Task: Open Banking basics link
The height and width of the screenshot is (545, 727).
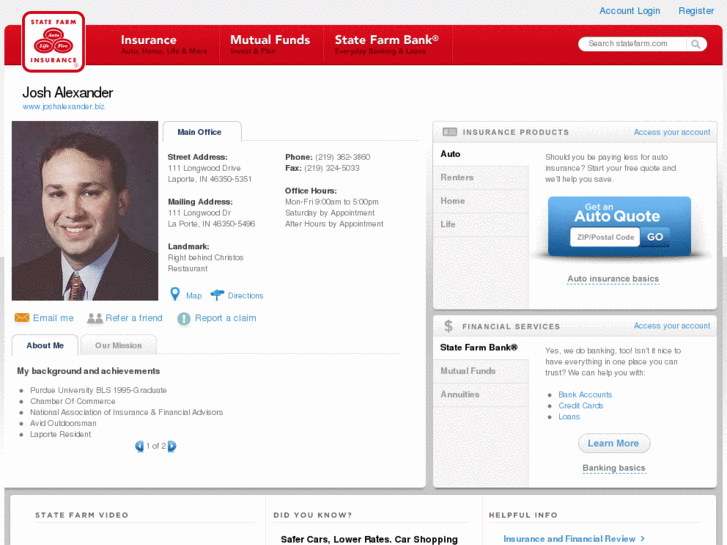Action: click(x=613, y=468)
